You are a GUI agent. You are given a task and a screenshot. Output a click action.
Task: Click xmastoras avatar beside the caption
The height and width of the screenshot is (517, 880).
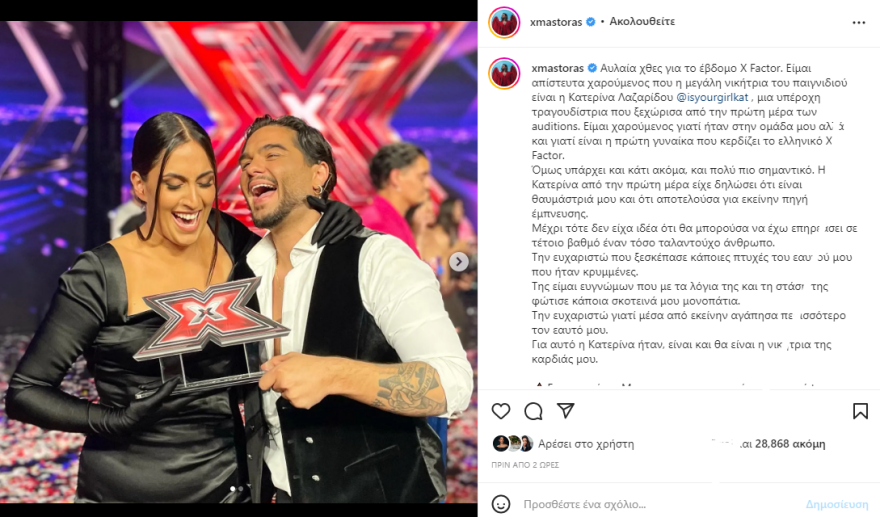coord(504,74)
